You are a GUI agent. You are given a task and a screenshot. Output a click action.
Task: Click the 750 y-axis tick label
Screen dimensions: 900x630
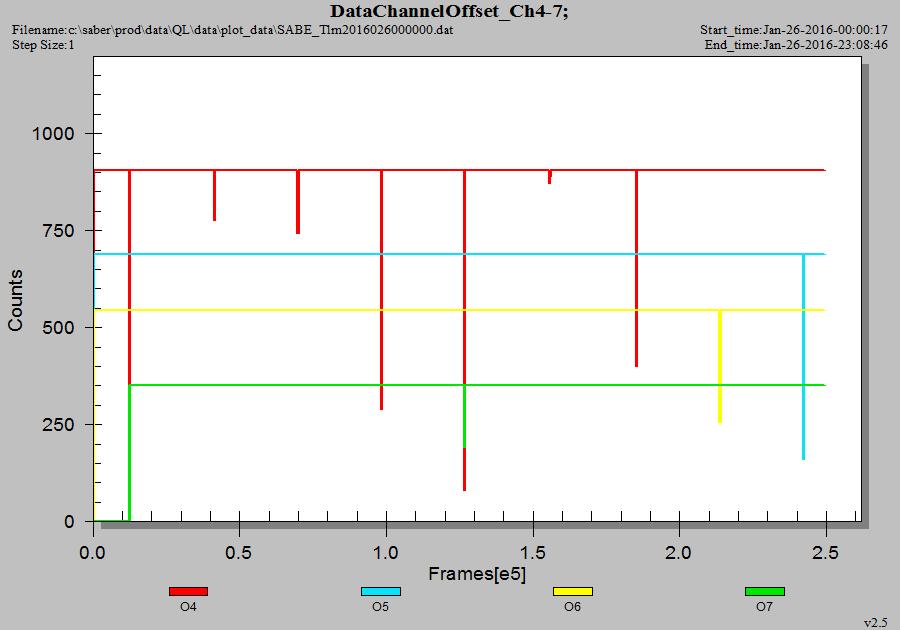(59, 231)
